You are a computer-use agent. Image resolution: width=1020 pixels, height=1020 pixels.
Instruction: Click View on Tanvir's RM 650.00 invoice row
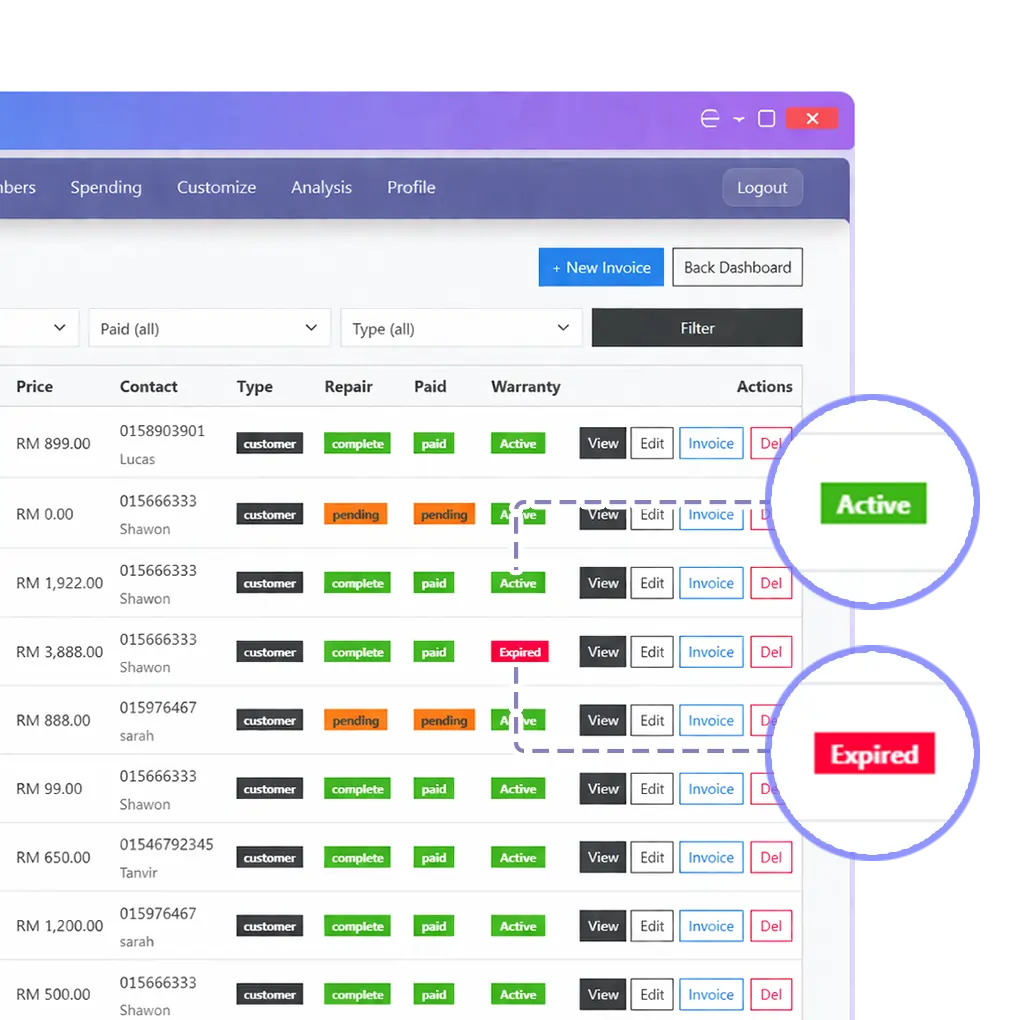pyautogui.click(x=602, y=857)
